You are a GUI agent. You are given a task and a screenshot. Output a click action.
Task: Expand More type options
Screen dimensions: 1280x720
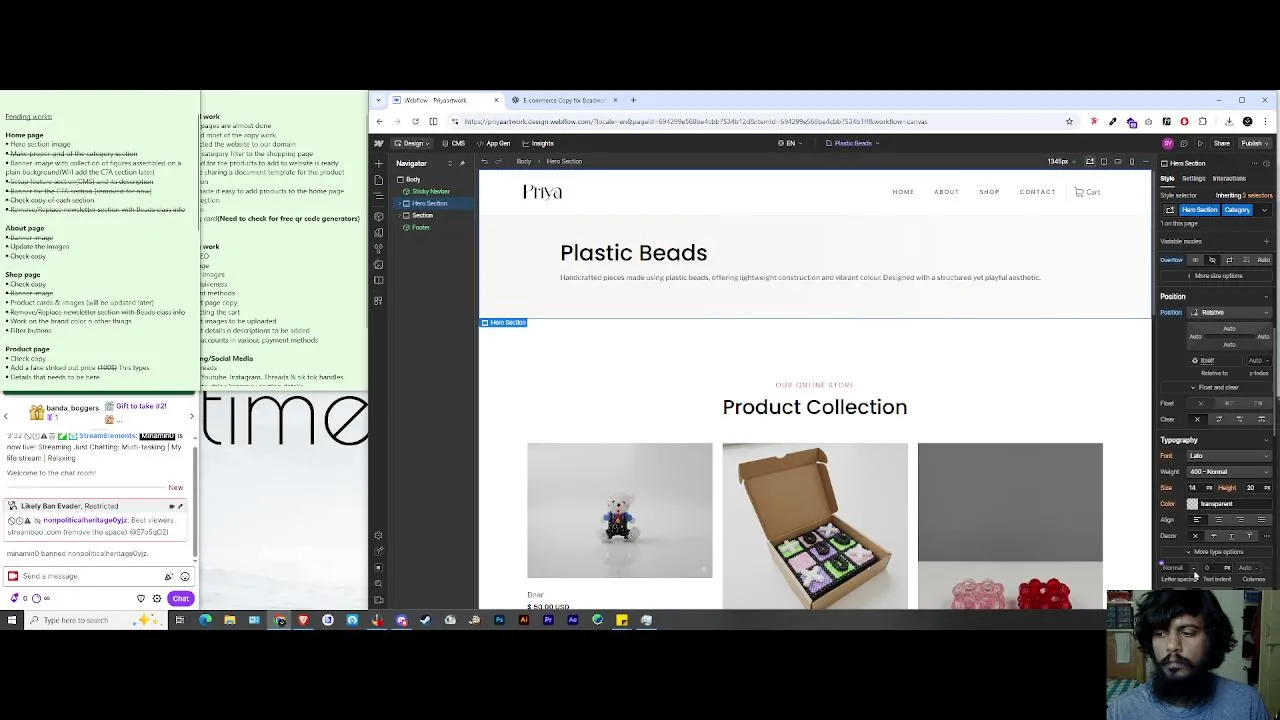[1215, 552]
